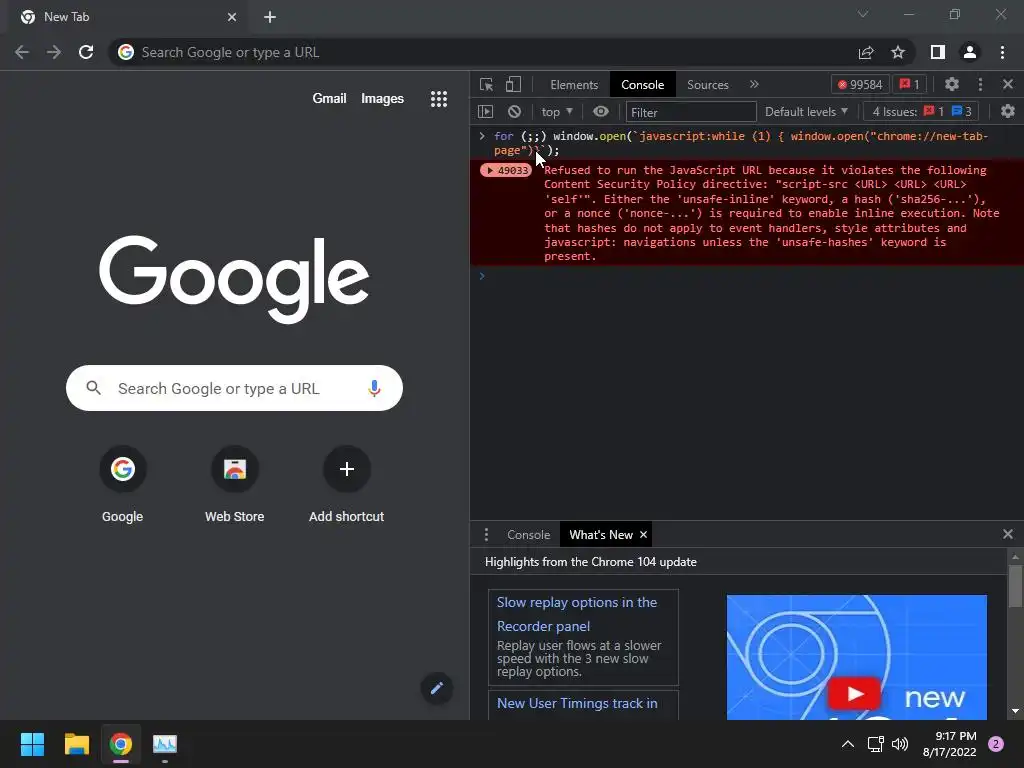
Task: Open the profile avatar icon
Action: pyautogui.click(x=970, y=52)
